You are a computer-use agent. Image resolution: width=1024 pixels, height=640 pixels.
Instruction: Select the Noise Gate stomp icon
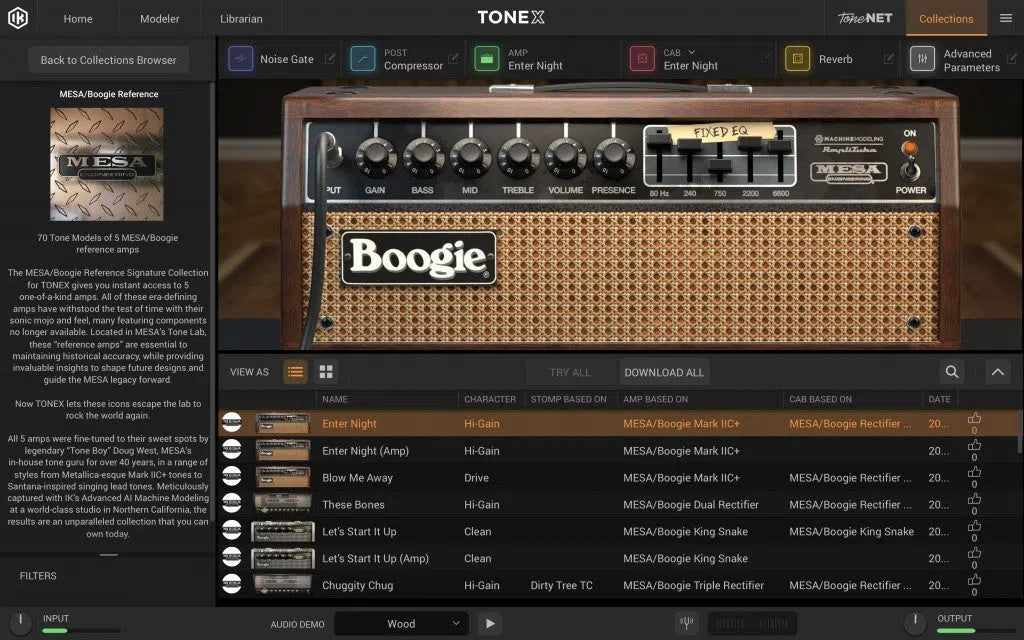[239, 59]
